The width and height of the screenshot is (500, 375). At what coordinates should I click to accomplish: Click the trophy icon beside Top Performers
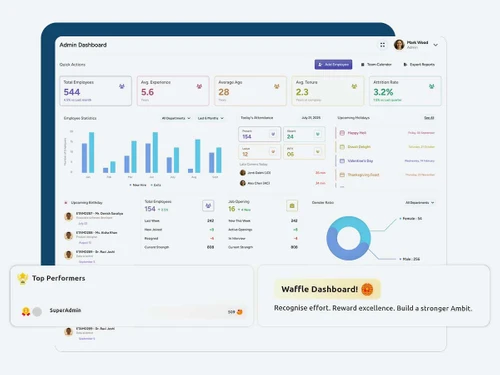[x=23, y=279]
